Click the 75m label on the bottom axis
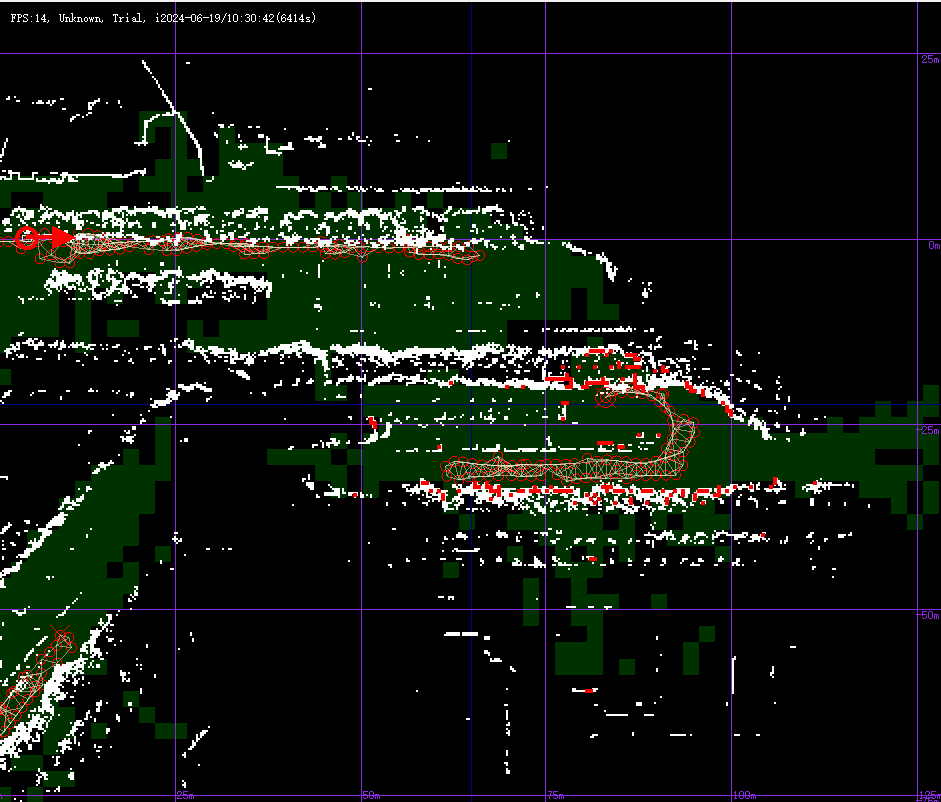The width and height of the screenshot is (941, 802). (x=554, y=795)
